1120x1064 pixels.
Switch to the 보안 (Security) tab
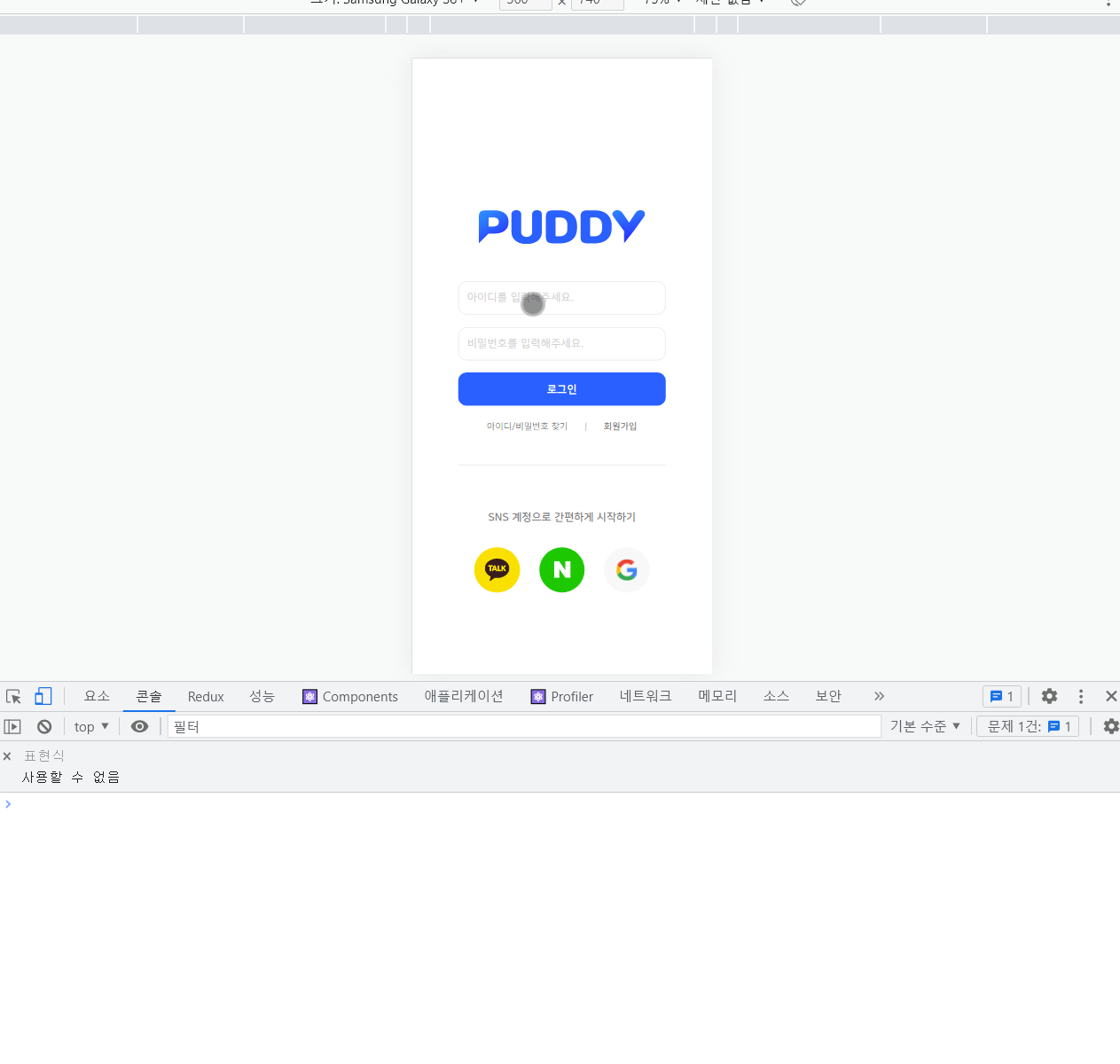pos(828,697)
